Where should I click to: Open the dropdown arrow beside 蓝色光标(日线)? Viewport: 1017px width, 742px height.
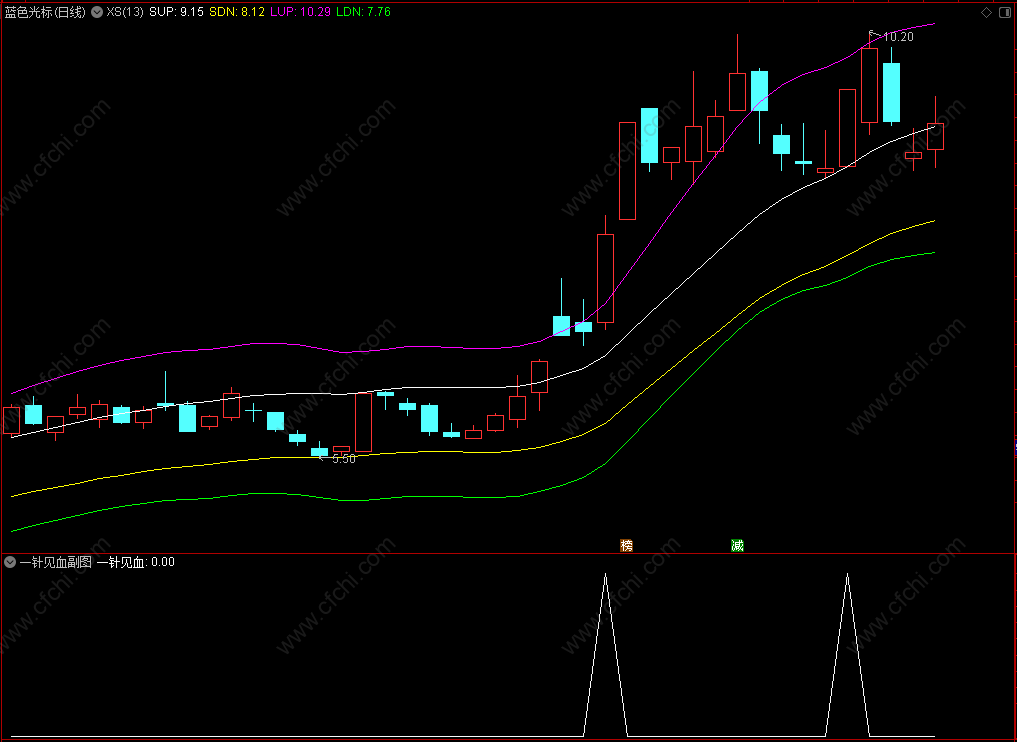pos(97,12)
